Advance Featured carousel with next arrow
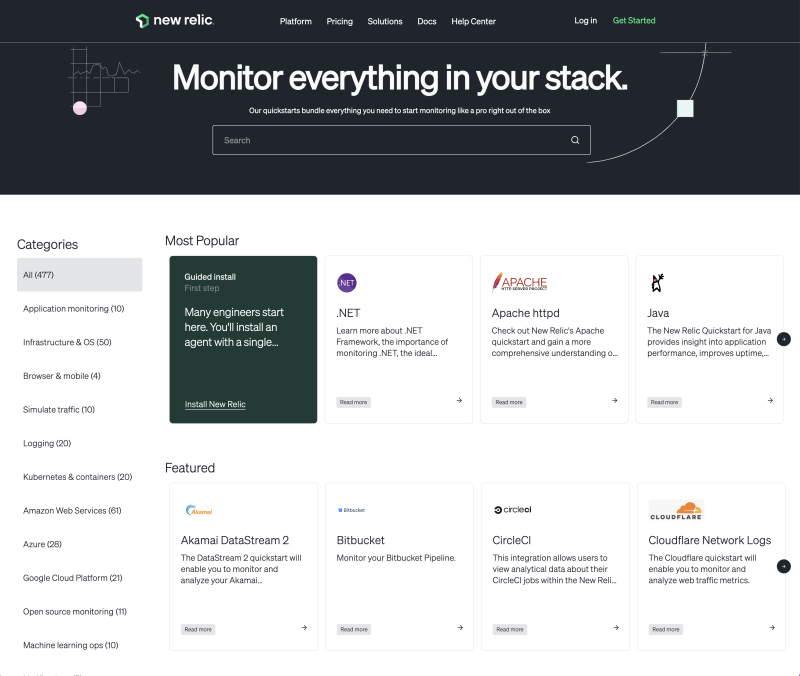800x676 pixels. click(784, 566)
